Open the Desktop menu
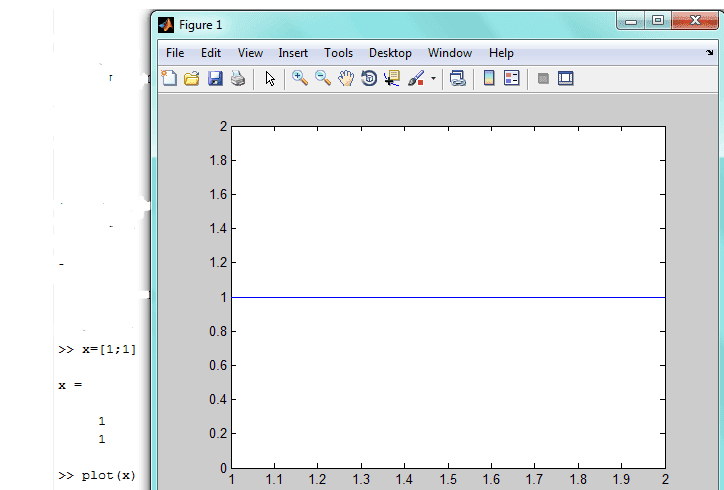The image size is (724, 490). (390, 53)
